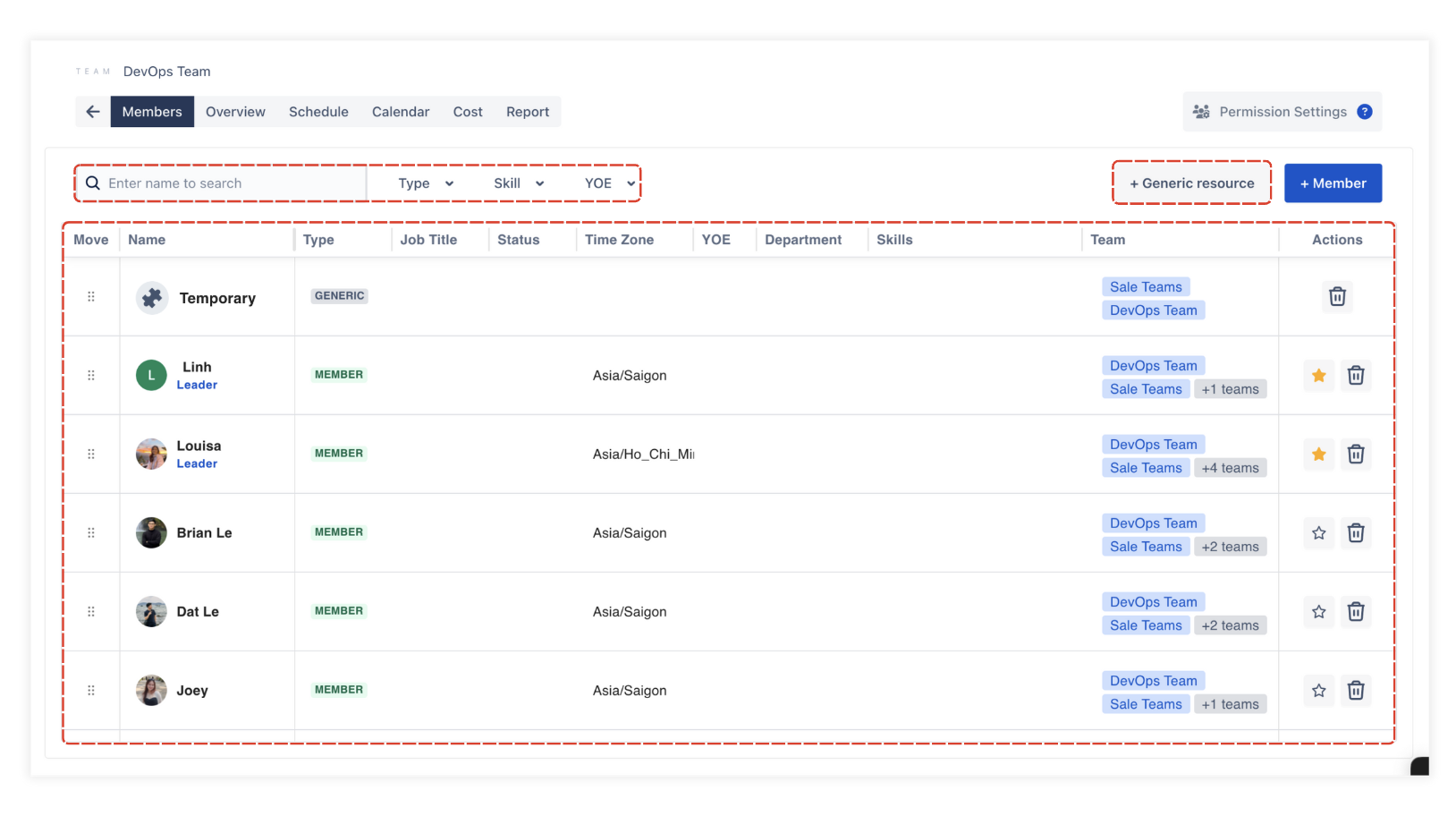This screenshot has width=1456, height=816.
Task: Click the back arrow icon
Action: (x=93, y=112)
